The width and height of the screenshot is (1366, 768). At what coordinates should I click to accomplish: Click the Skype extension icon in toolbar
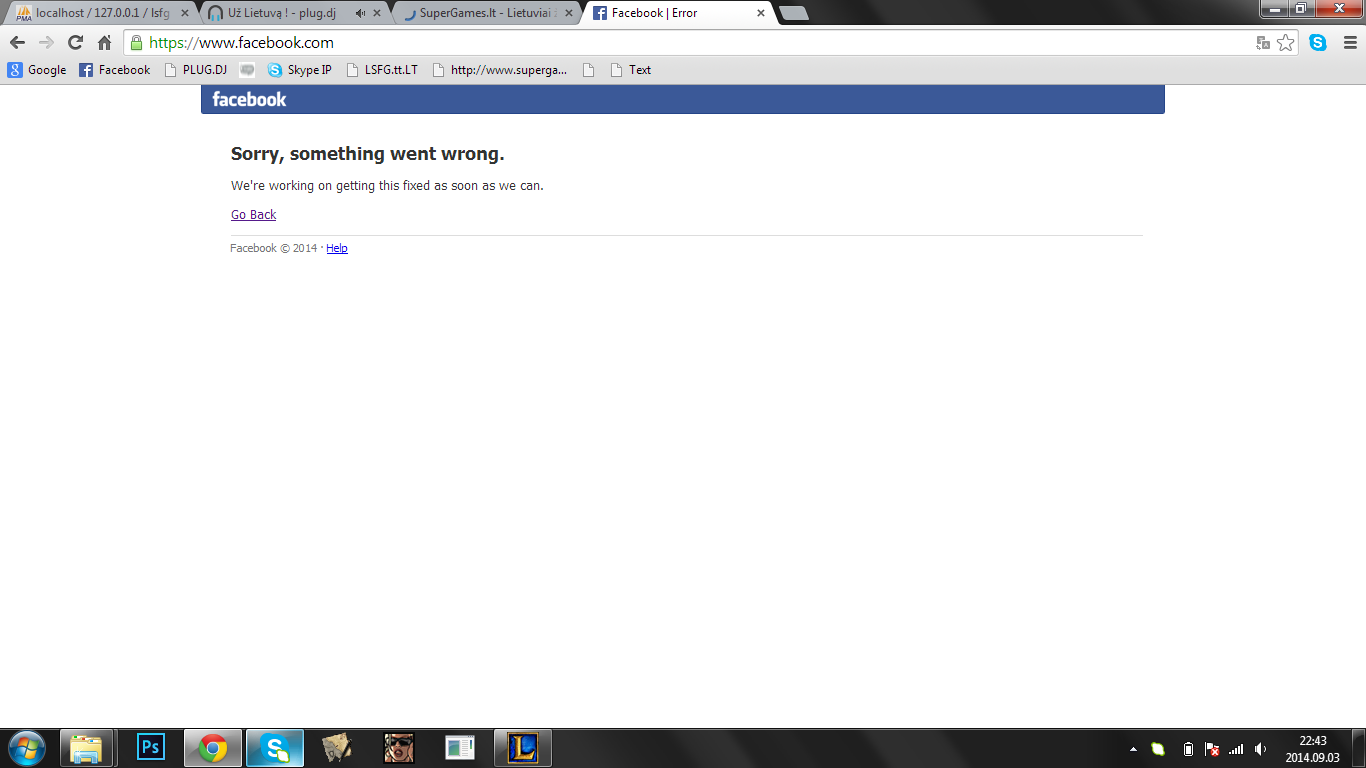[1318, 43]
